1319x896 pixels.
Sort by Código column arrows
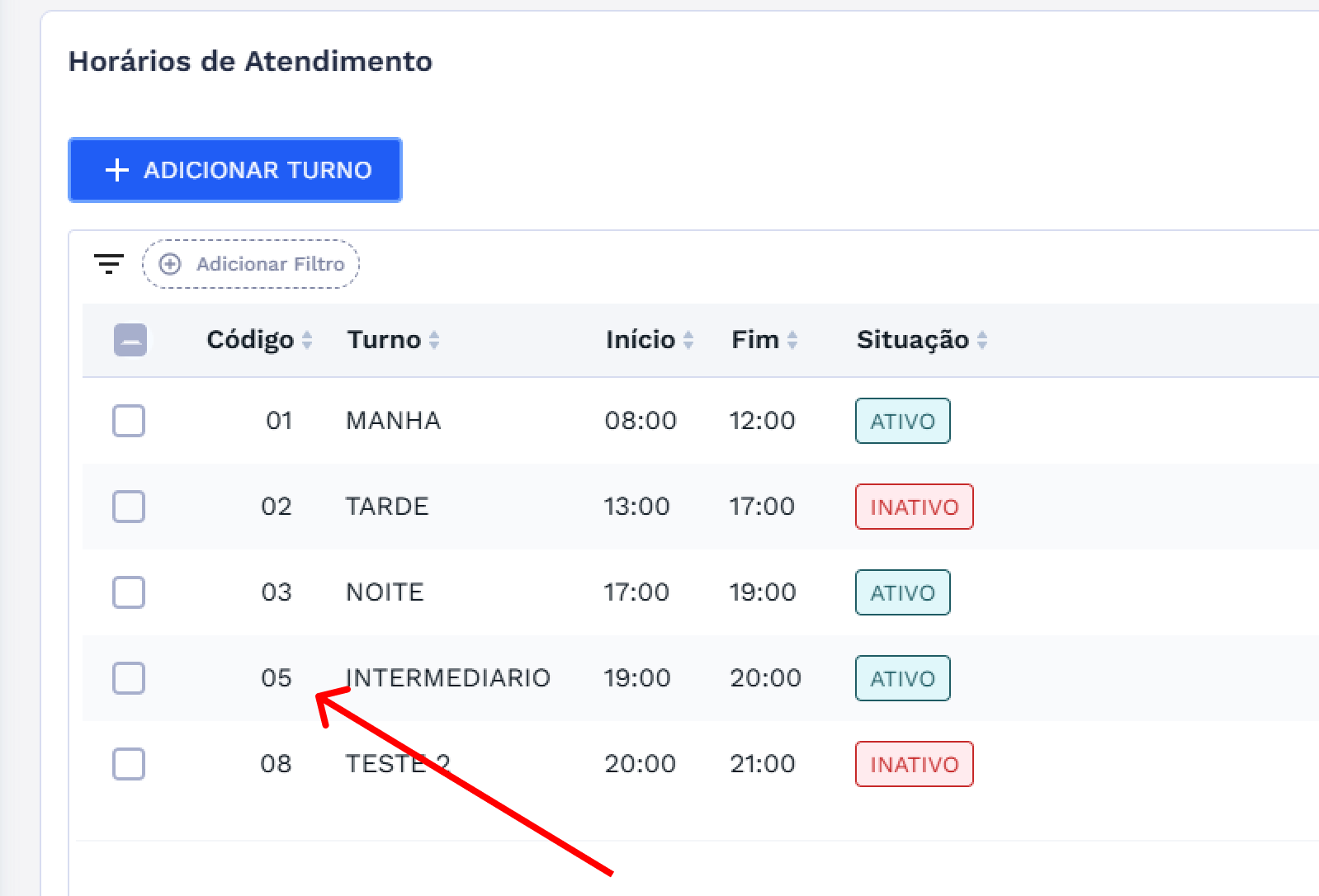point(307,340)
